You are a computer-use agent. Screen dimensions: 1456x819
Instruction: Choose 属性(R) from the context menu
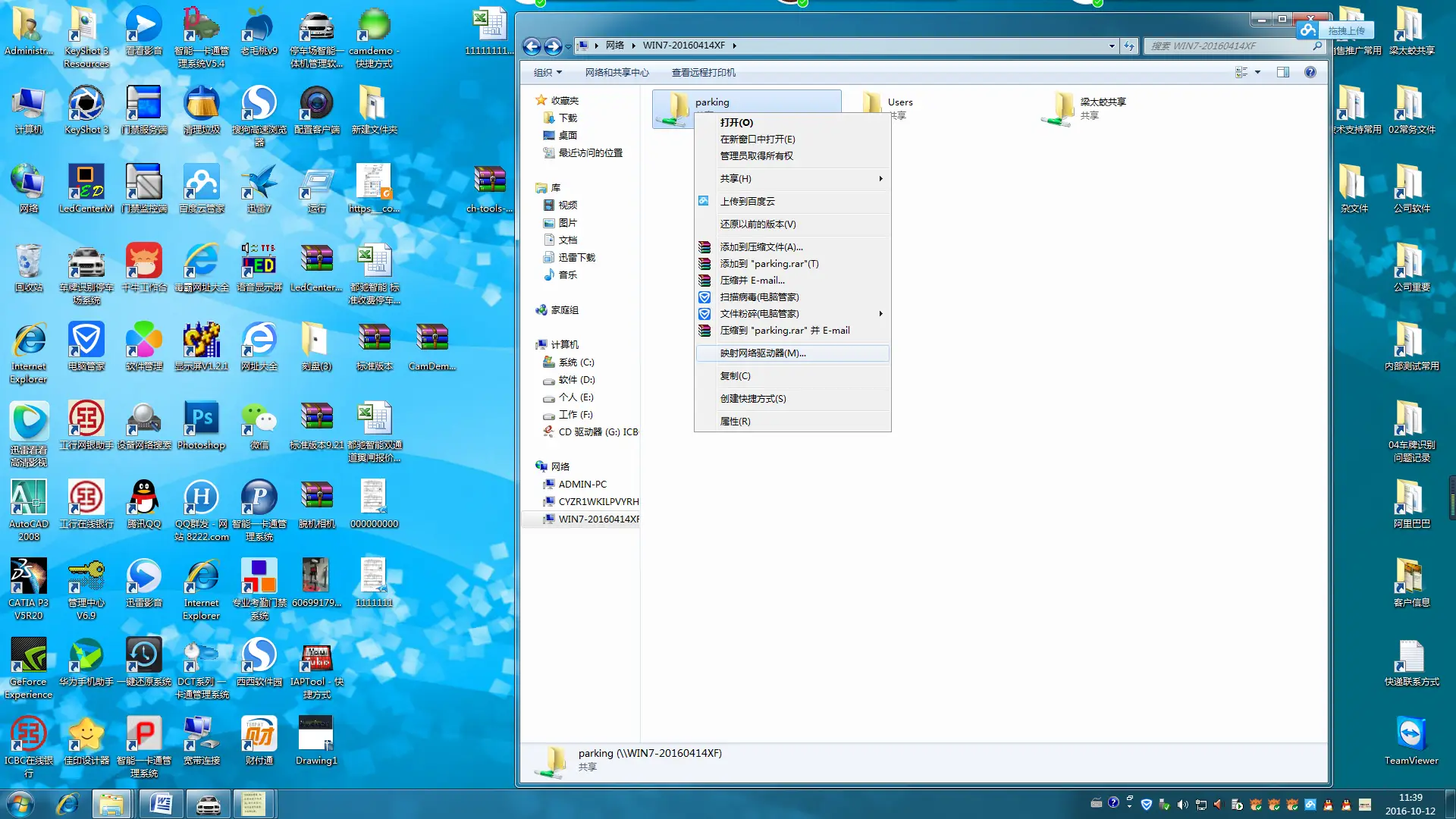tap(735, 421)
